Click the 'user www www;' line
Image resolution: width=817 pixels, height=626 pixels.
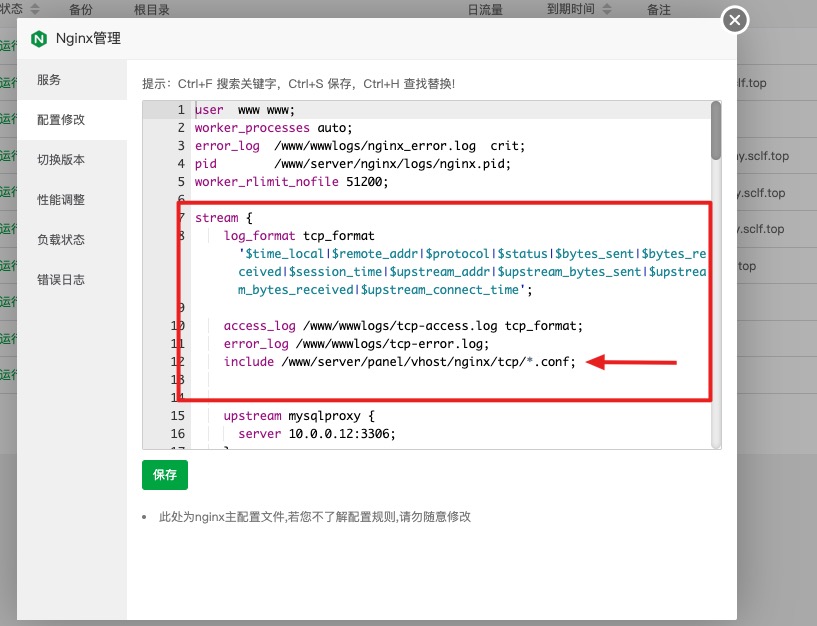point(244,110)
